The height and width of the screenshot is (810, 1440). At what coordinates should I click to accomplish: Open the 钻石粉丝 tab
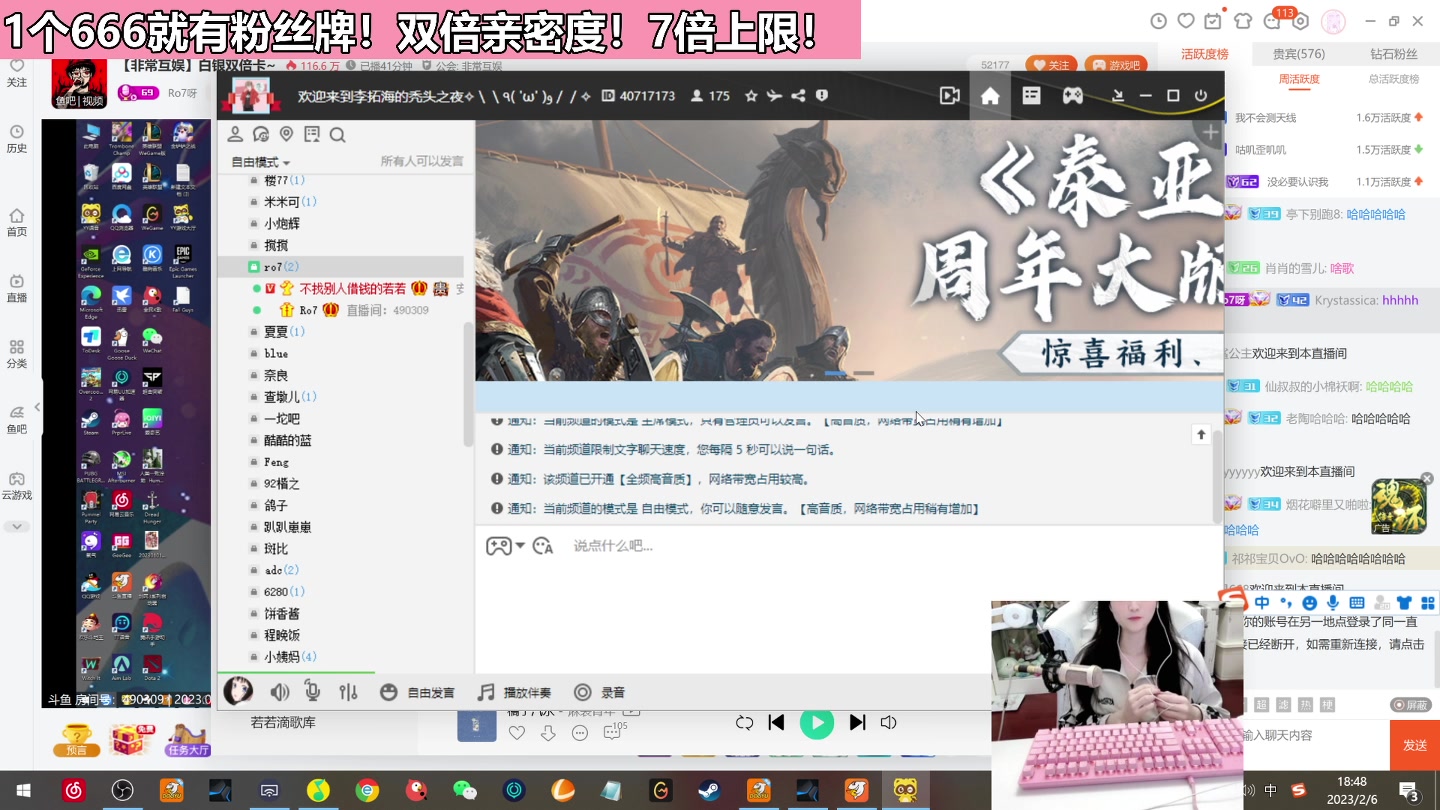[x=1392, y=54]
